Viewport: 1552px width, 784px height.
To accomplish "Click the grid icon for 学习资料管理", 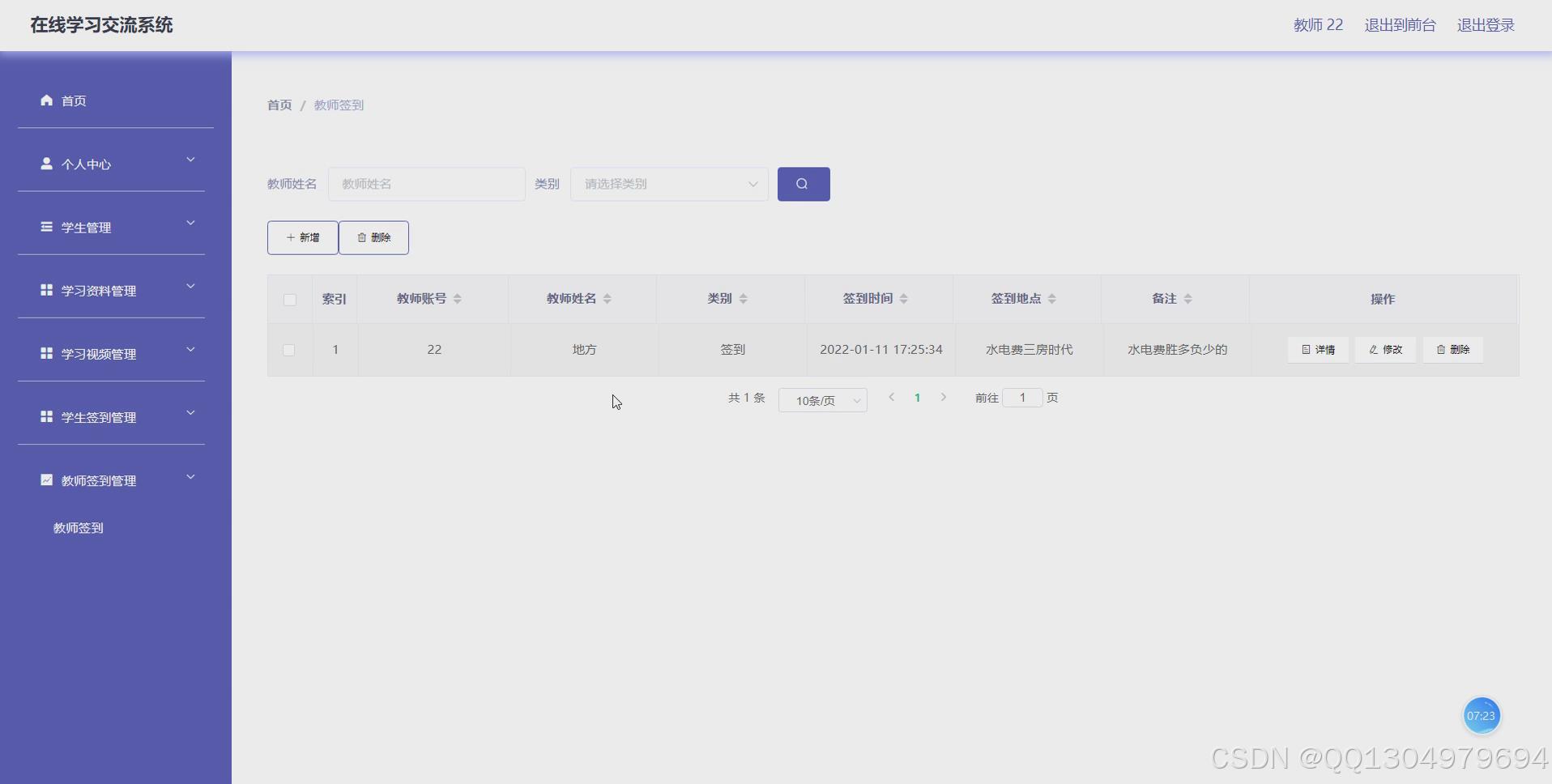I will (x=45, y=290).
